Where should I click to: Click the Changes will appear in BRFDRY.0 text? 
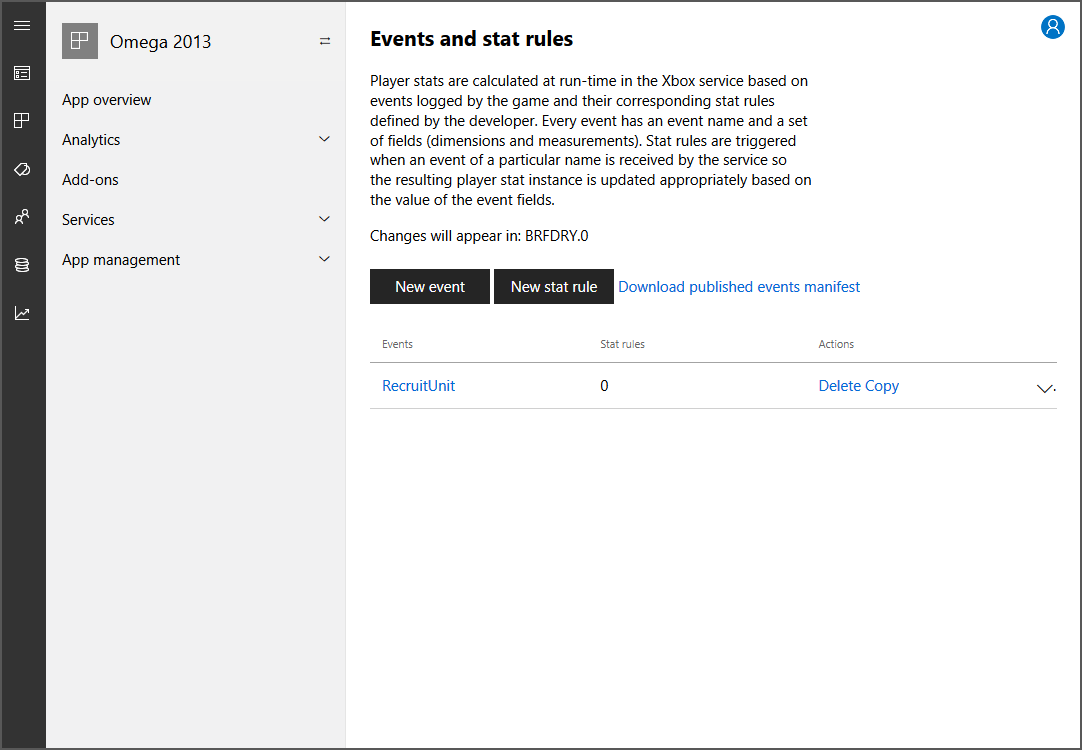479,236
